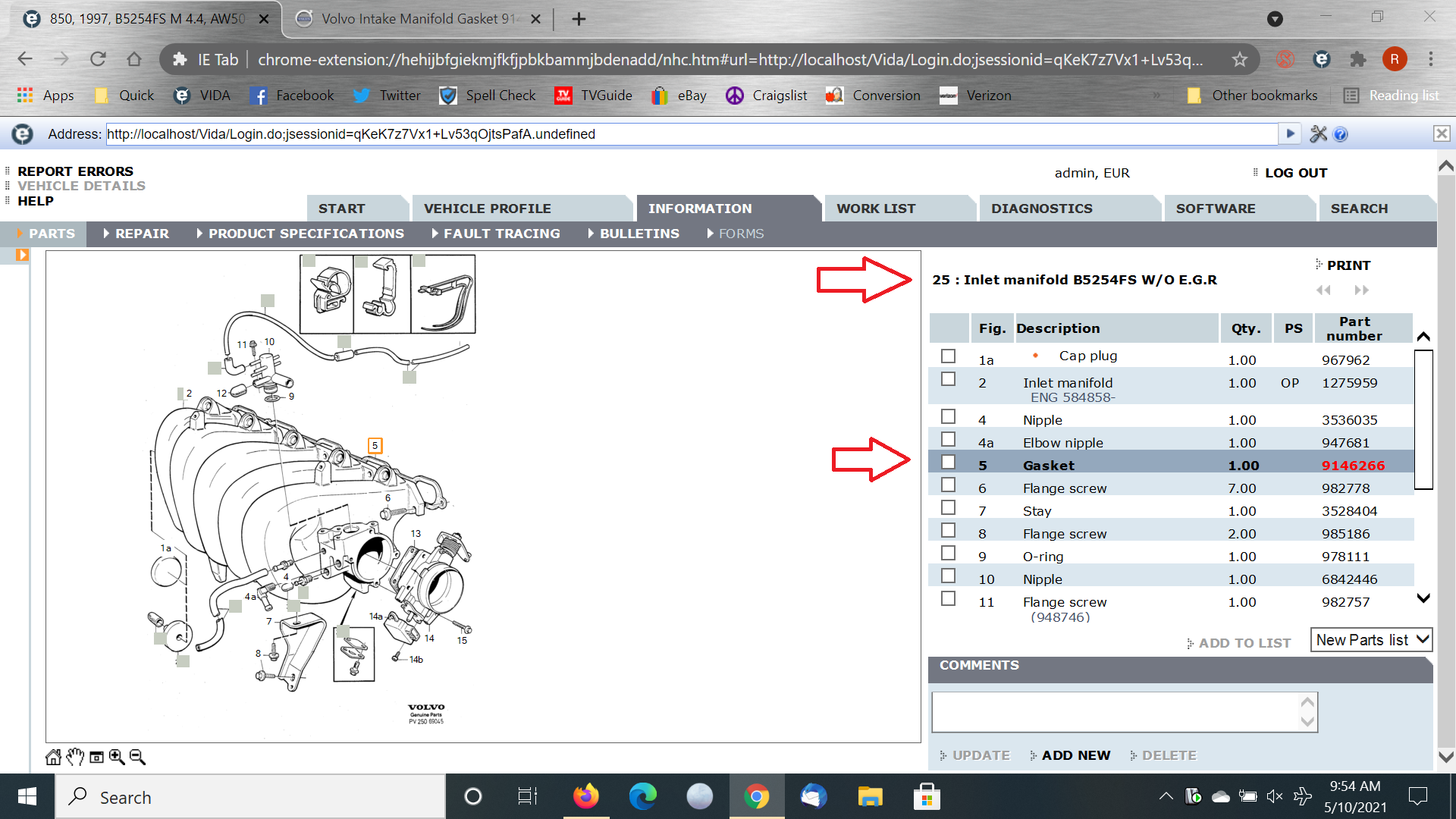Click the orange sidebar expand arrow
This screenshot has width=1456, height=819.
click(x=22, y=255)
